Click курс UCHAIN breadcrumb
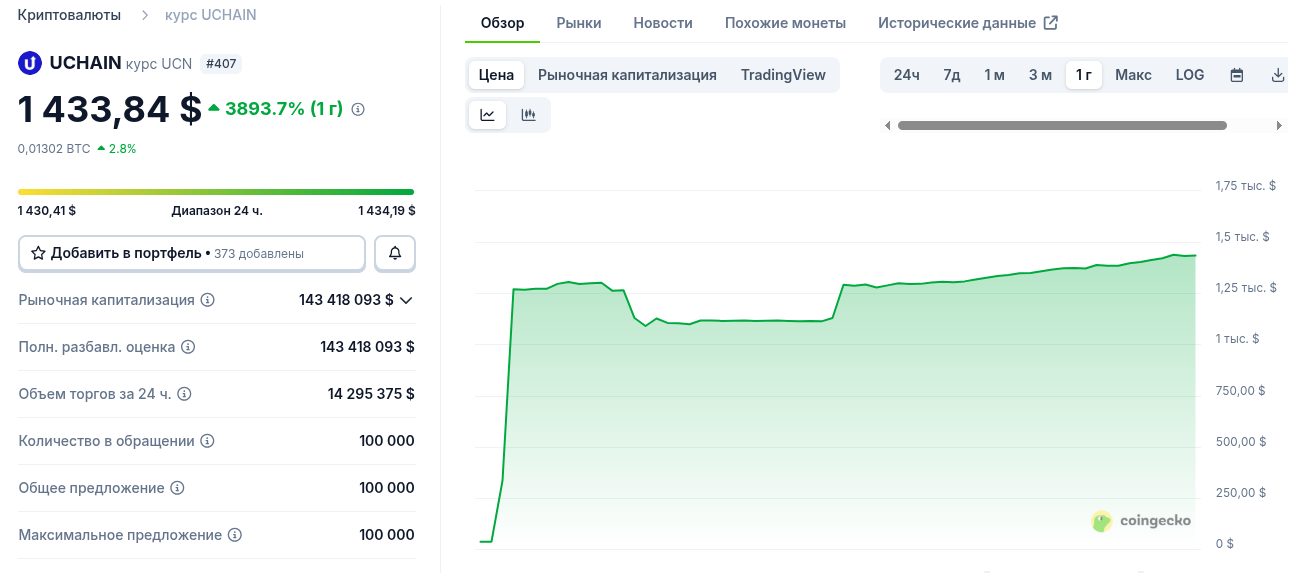Image resolution: width=1291 pixels, height=573 pixels. pos(211,15)
